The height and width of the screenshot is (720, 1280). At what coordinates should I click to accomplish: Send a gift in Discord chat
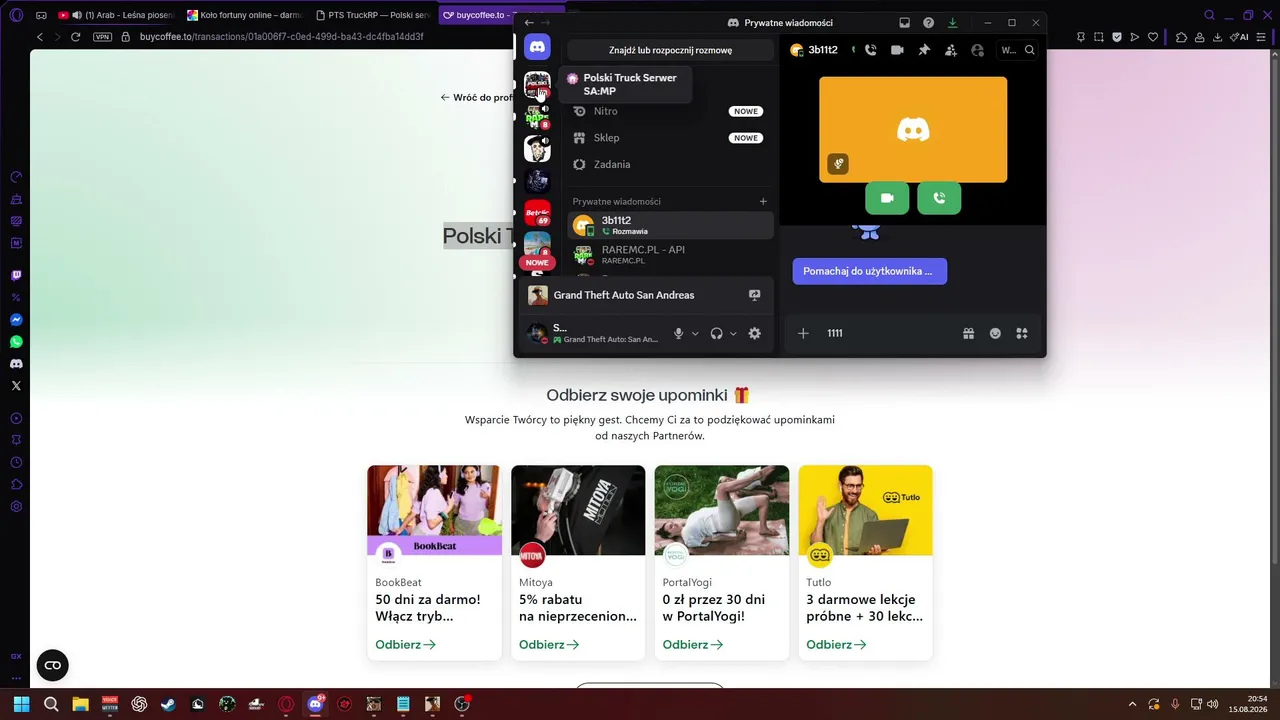click(x=968, y=334)
